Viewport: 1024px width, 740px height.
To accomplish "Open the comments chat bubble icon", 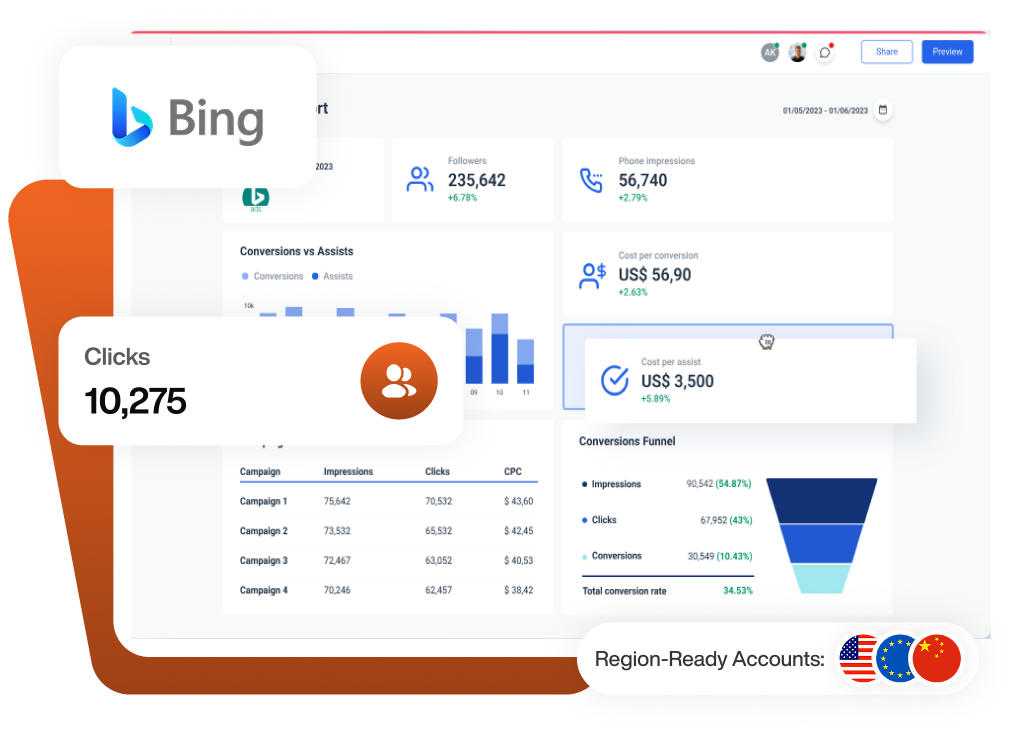I will pos(825,53).
